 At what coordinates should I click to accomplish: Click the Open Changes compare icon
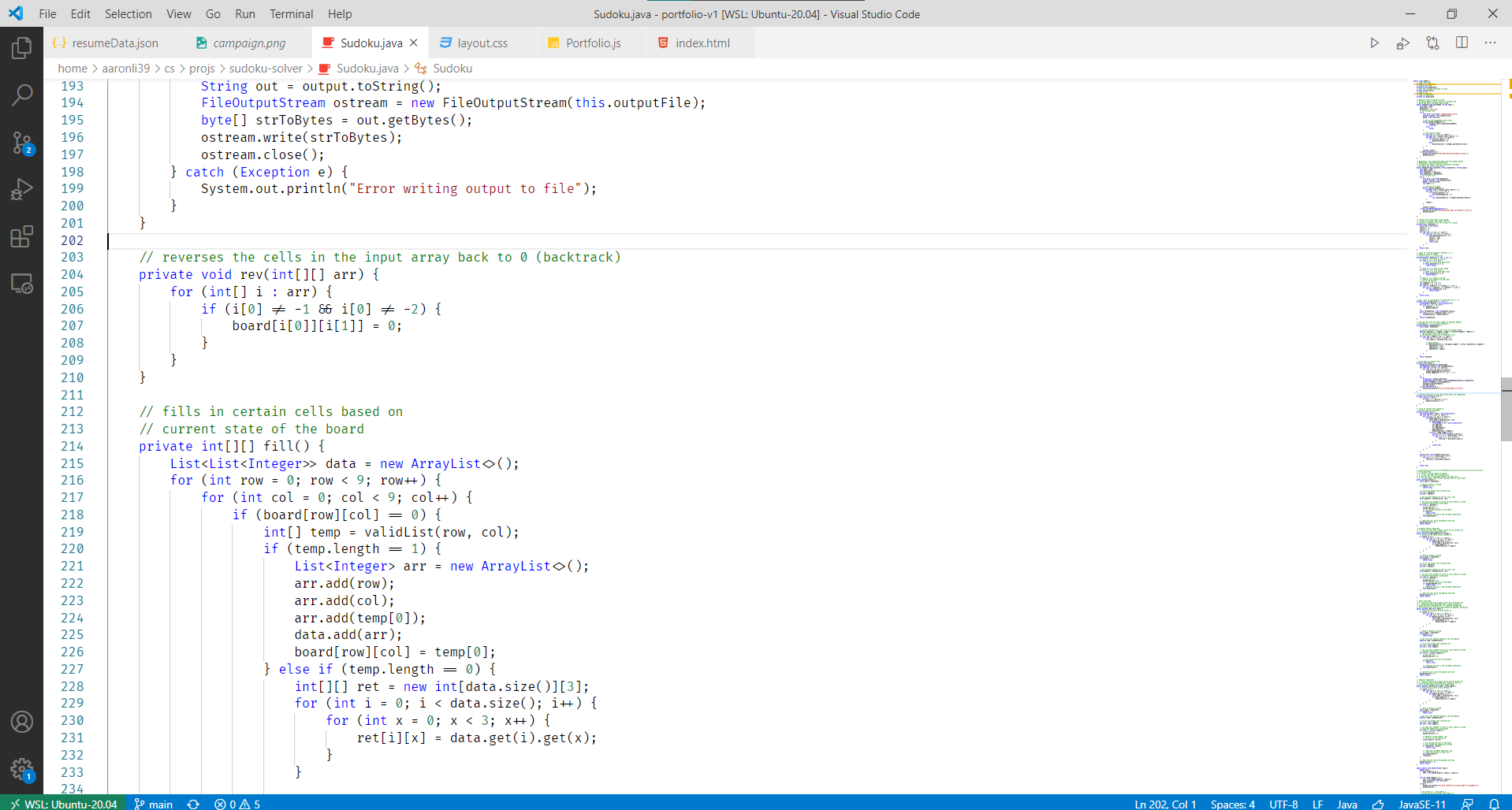[x=1432, y=43]
